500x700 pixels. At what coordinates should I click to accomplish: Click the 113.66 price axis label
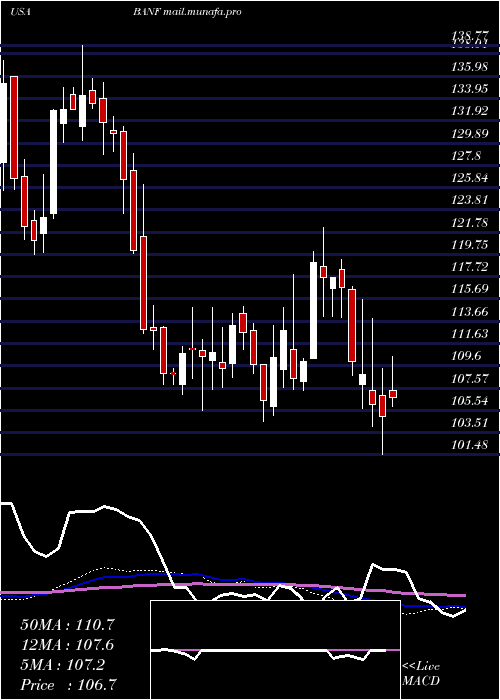pos(469,311)
